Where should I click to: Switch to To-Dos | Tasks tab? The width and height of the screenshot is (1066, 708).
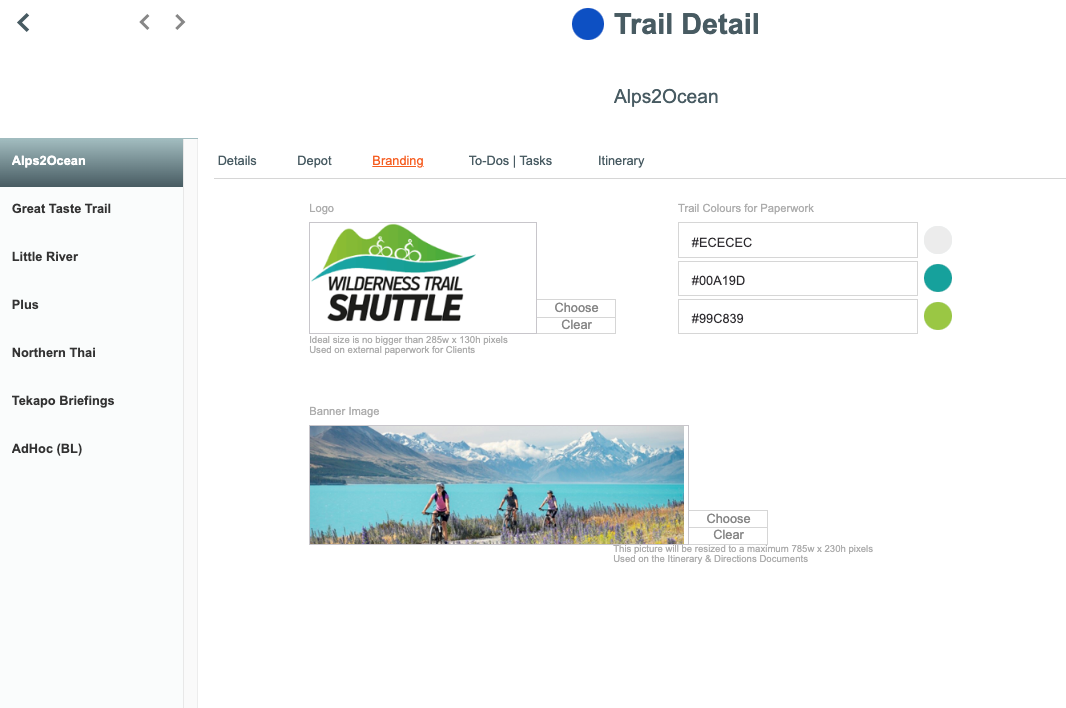coord(510,161)
